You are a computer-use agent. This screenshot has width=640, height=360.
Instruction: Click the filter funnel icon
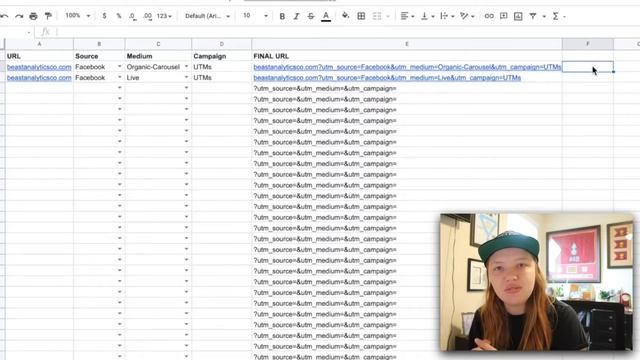[533, 16]
